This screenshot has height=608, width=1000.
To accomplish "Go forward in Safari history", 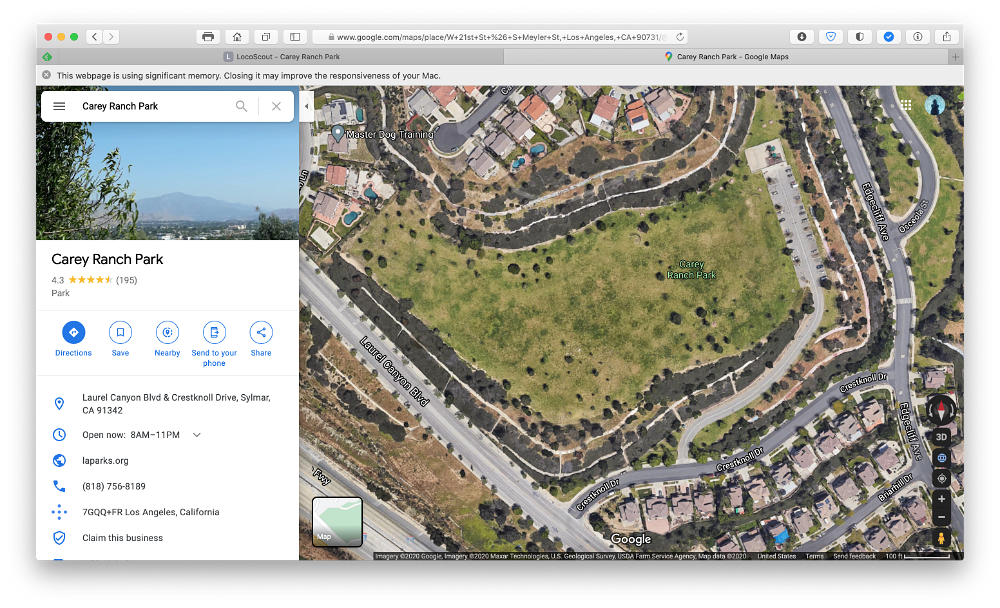I will point(111,37).
